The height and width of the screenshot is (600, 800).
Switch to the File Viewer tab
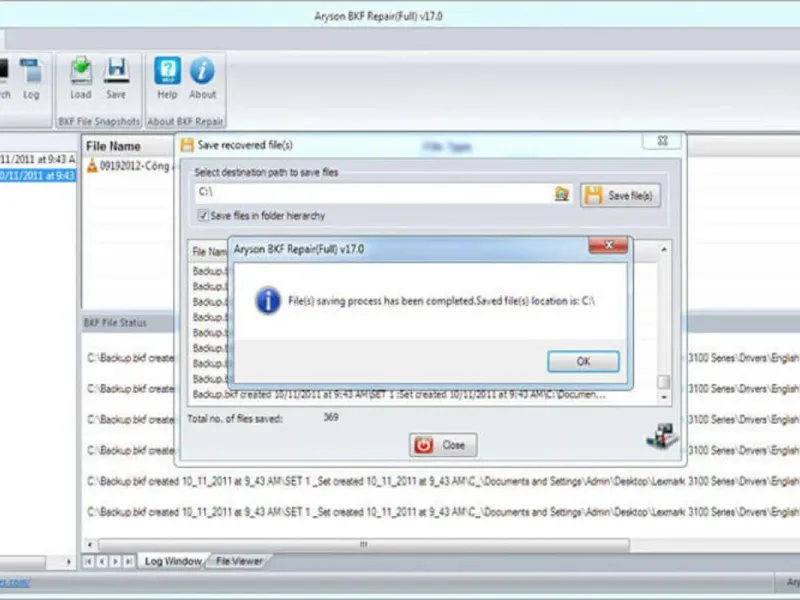tap(239, 561)
